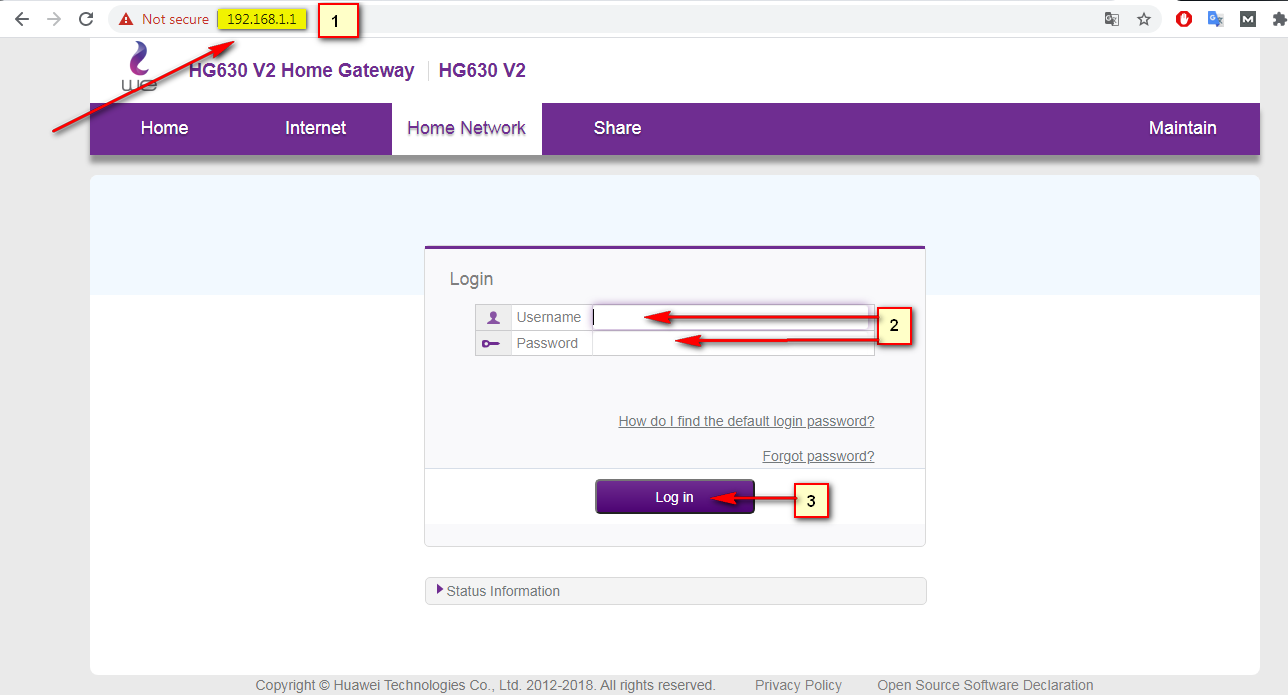
Task: Go to the Share tab
Action: pyautogui.click(x=617, y=128)
